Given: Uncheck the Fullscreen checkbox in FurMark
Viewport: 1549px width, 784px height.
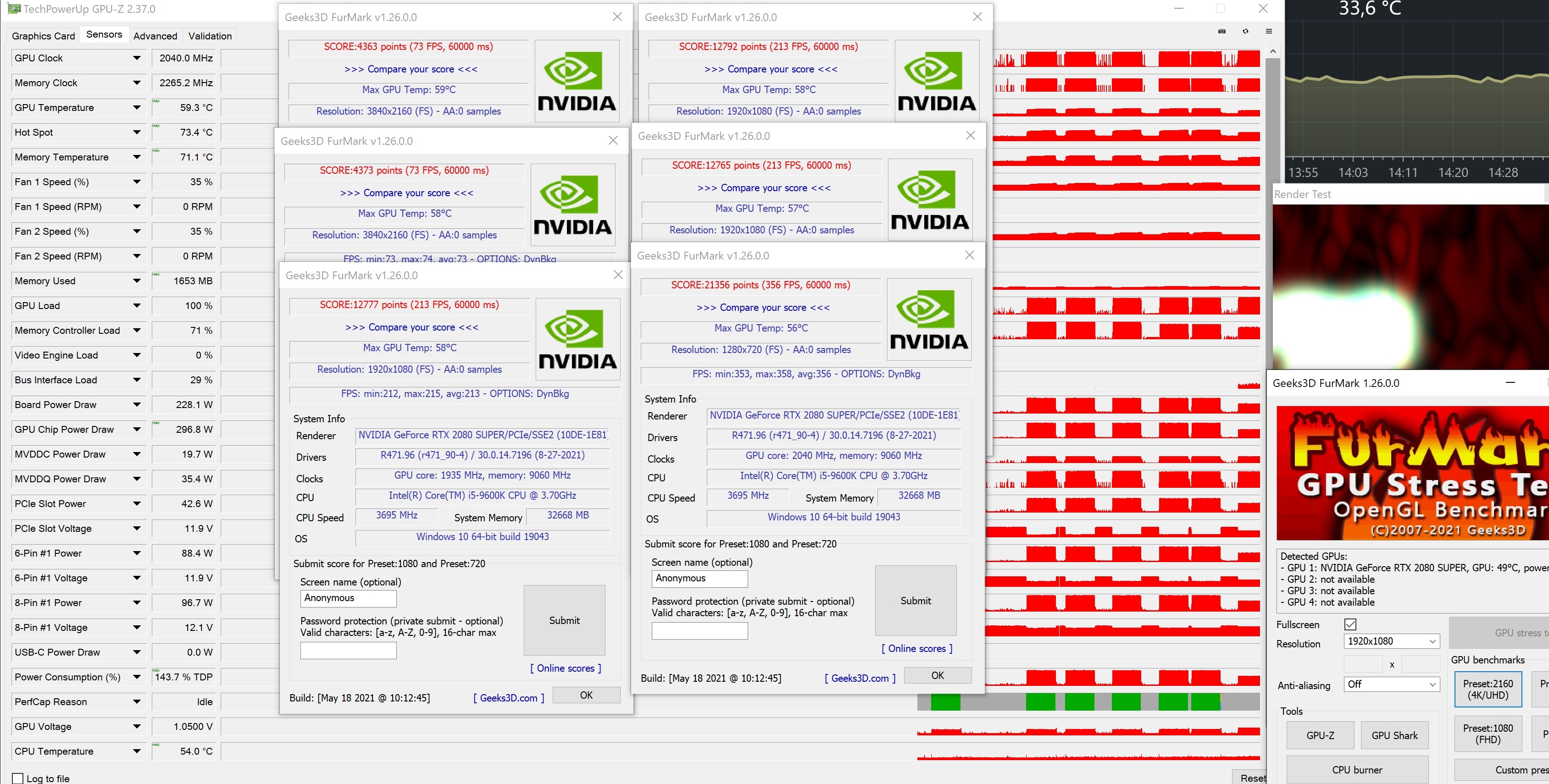Looking at the screenshot, I should coord(1350,624).
